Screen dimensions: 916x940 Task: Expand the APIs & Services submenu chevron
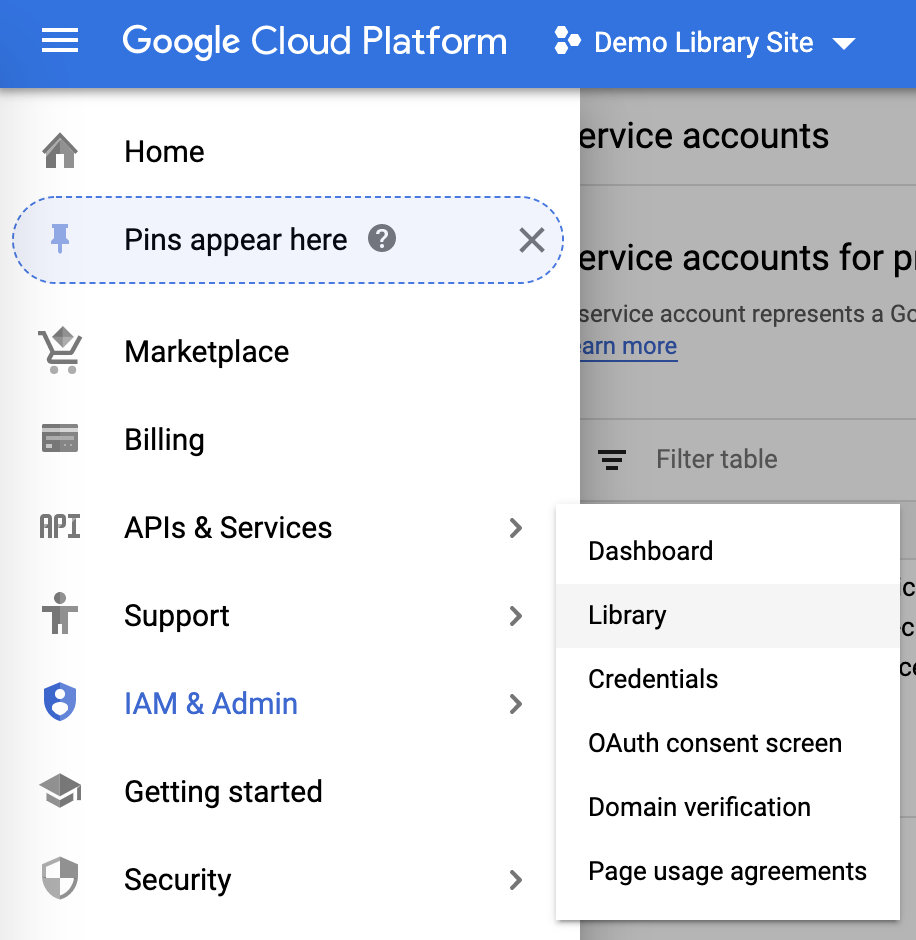pos(516,528)
